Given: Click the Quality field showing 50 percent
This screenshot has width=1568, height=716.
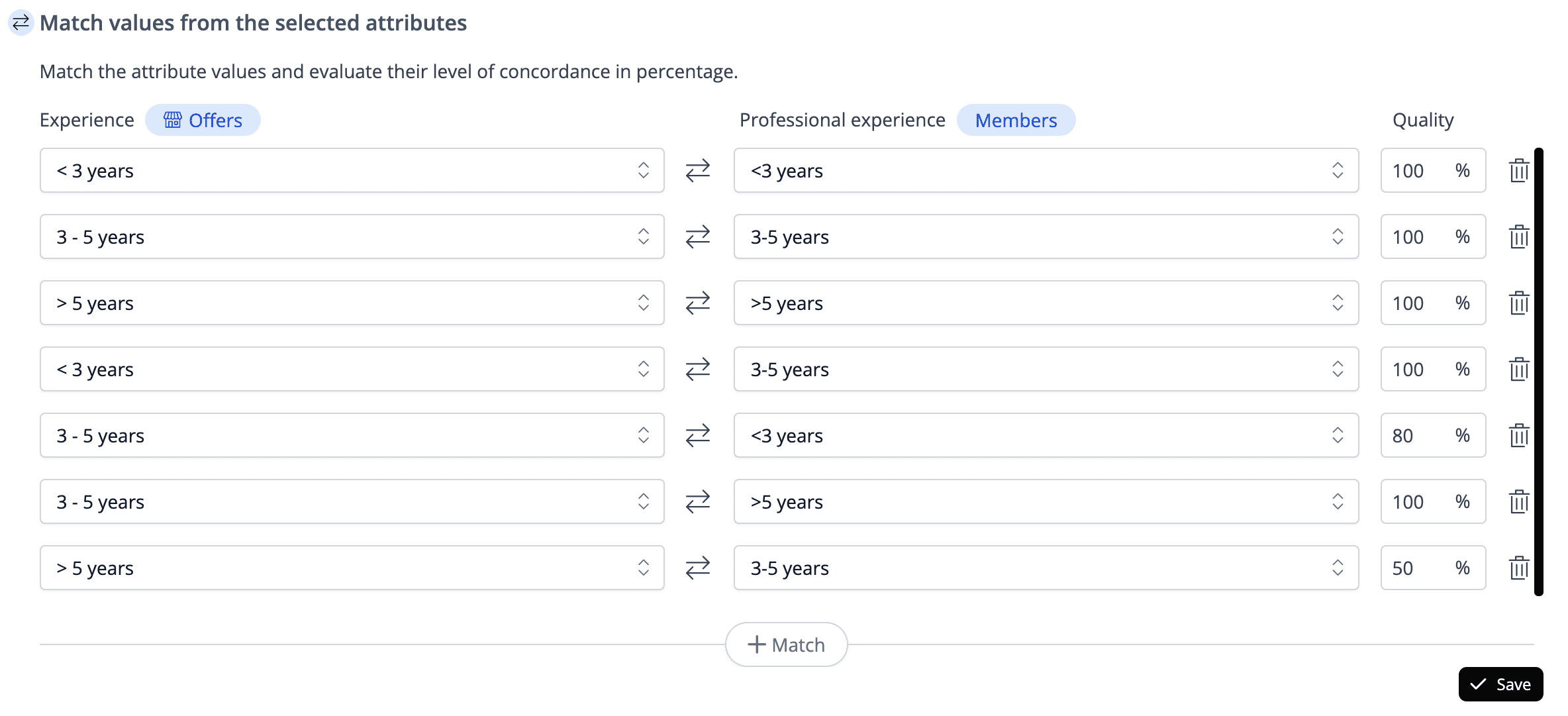Looking at the screenshot, I should pyautogui.click(x=1417, y=568).
